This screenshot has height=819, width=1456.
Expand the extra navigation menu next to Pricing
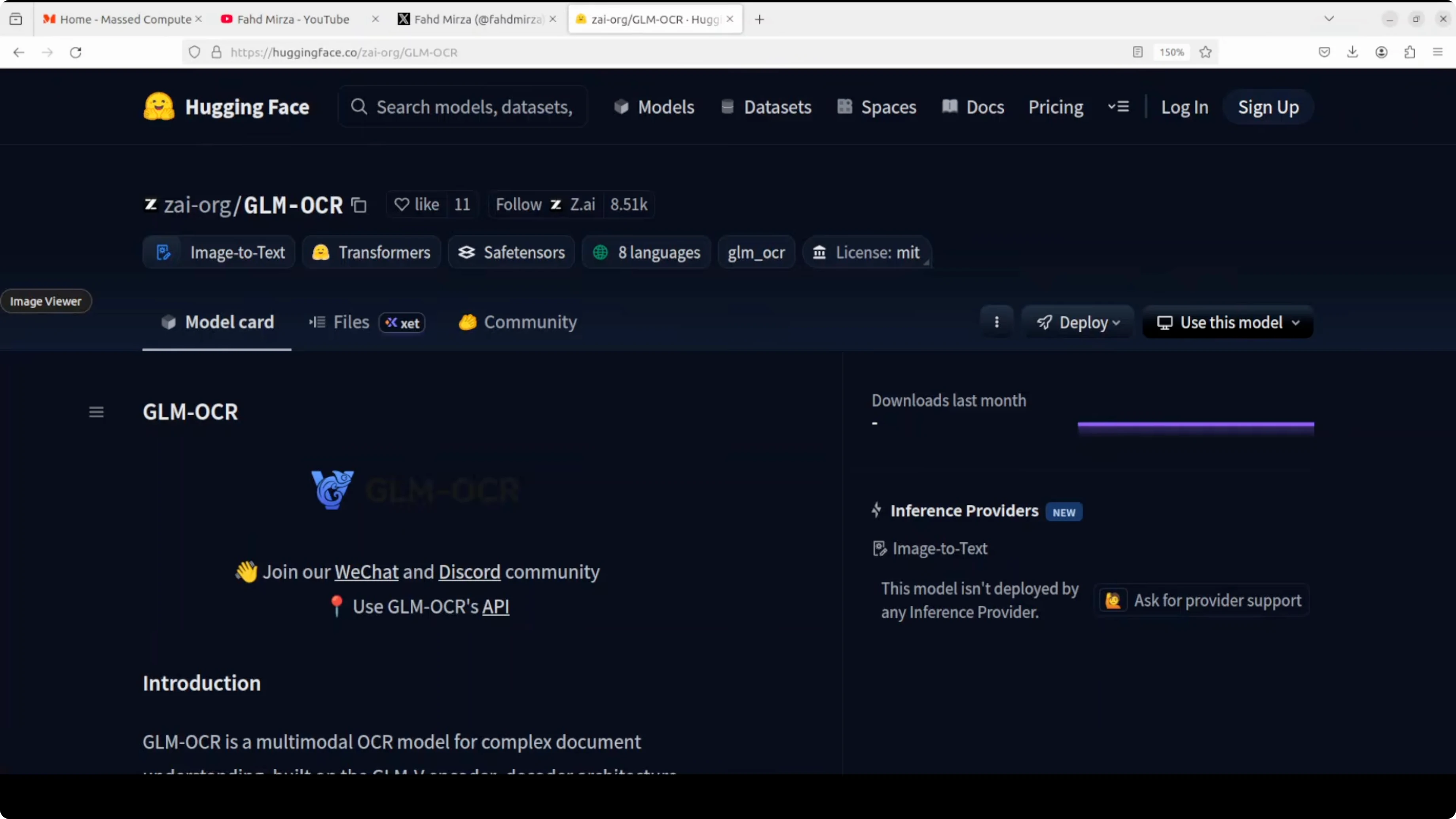point(1118,107)
